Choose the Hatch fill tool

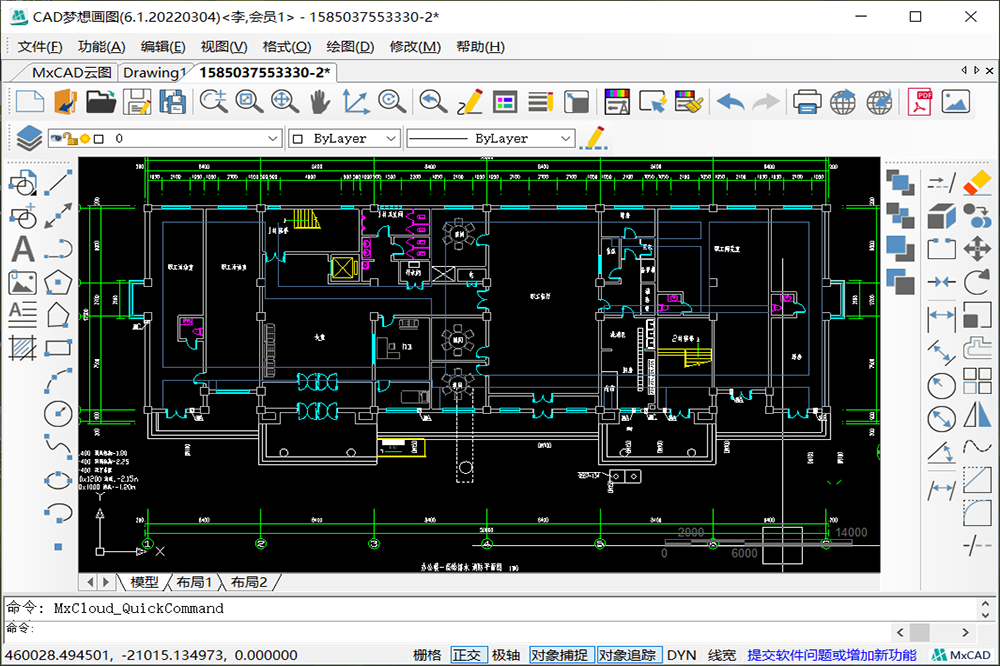click(x=22, y=346)
